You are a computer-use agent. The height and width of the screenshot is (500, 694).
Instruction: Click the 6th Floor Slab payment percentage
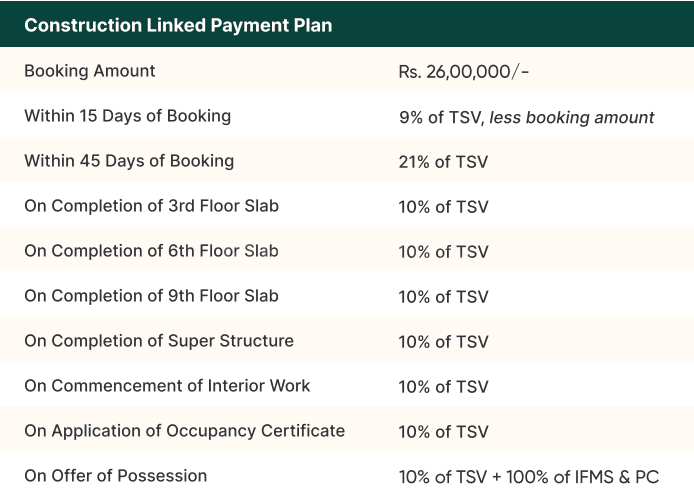[x=443, y=252]
